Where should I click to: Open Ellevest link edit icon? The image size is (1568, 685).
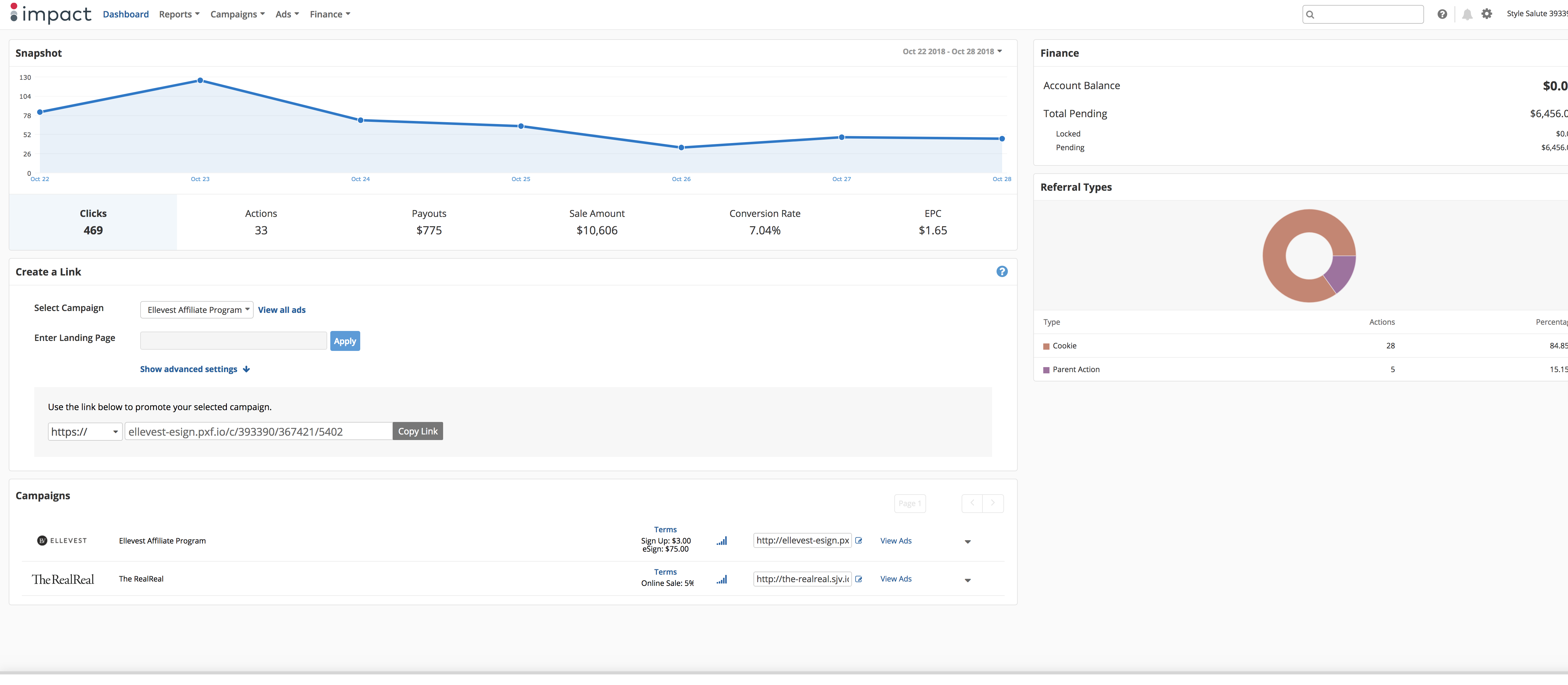pos(858,540)
